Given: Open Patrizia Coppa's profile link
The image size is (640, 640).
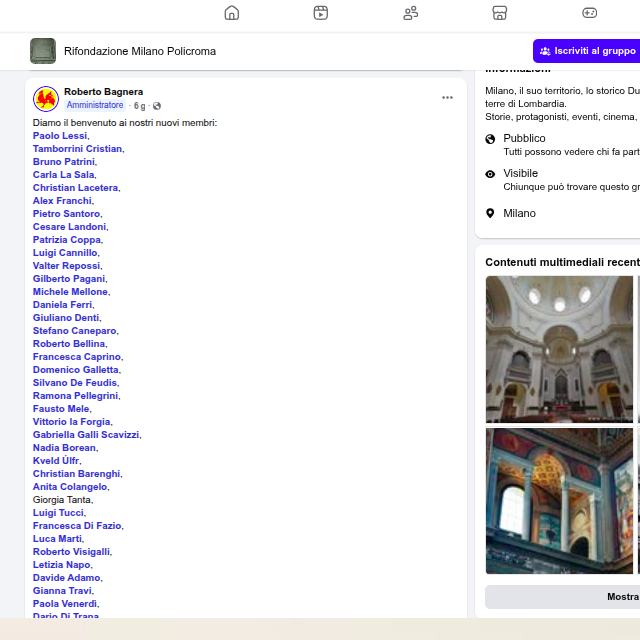Looking at the screenshot, I should 67,240.
